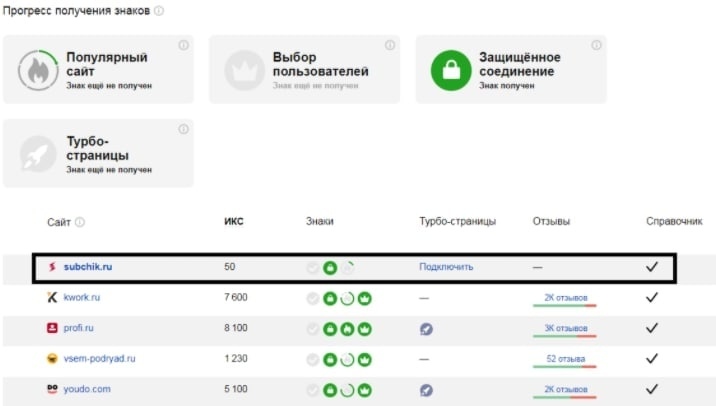Open 52 отзыва link for vsem-podryad.ru

(x=566, y=359)
